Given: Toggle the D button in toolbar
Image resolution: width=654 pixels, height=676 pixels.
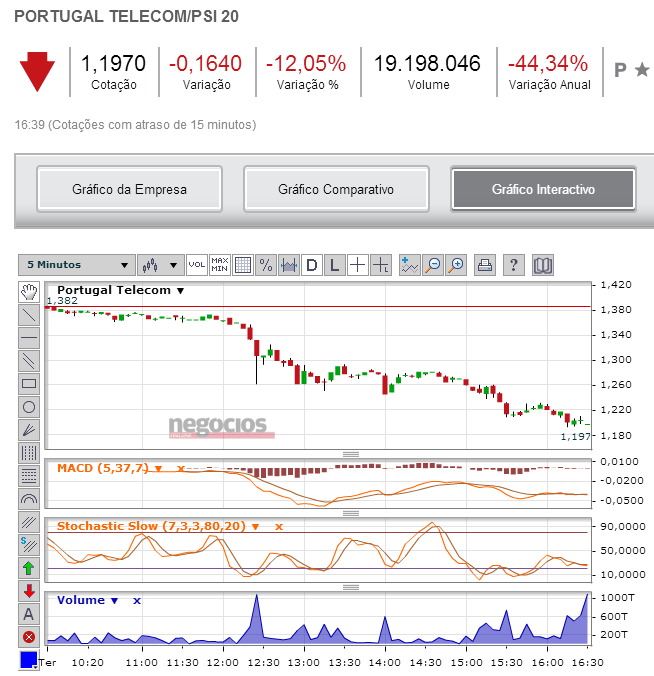Looking at the screenshot, I should pos(312,265).
